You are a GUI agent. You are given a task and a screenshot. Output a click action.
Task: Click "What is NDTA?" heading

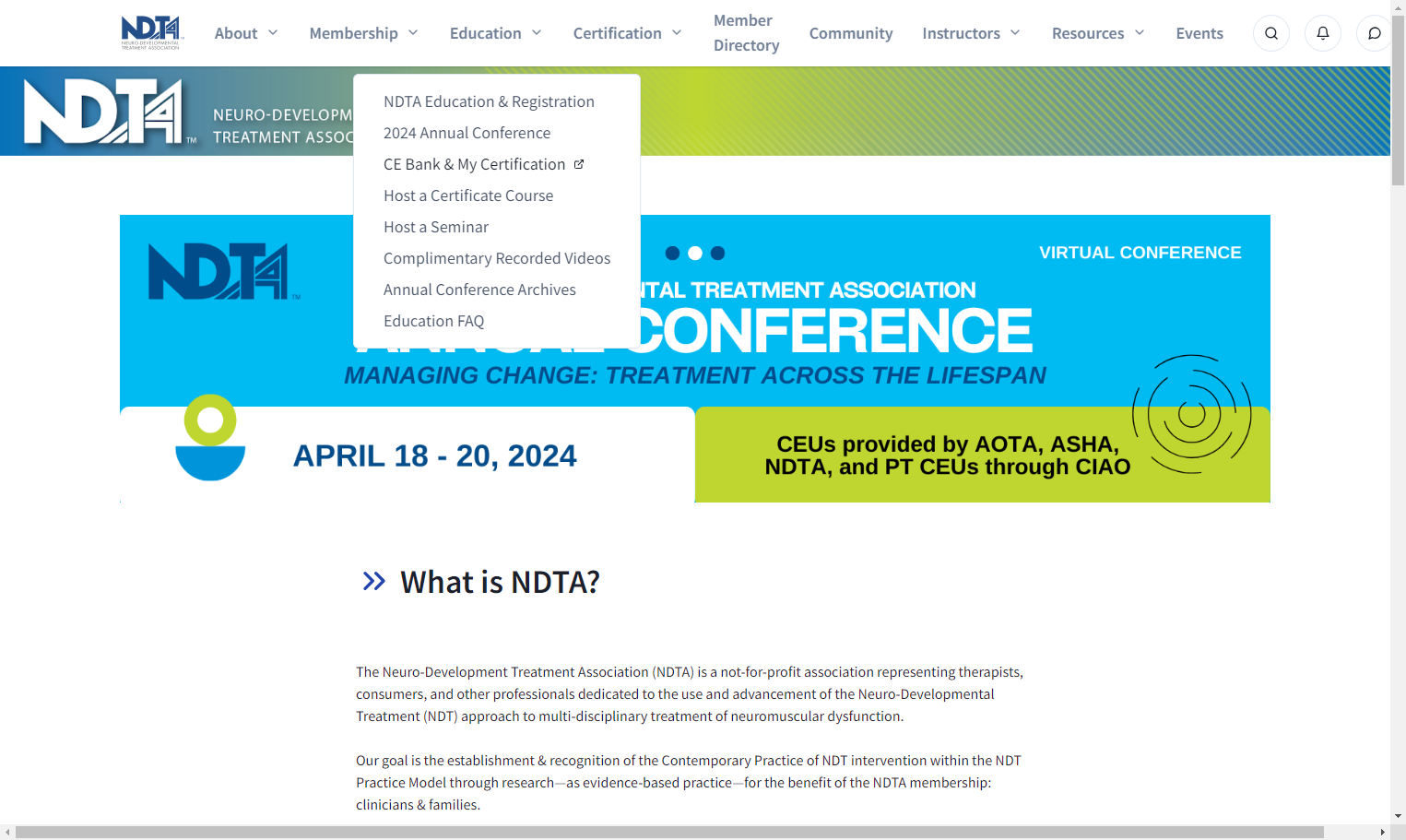(500, 582)
